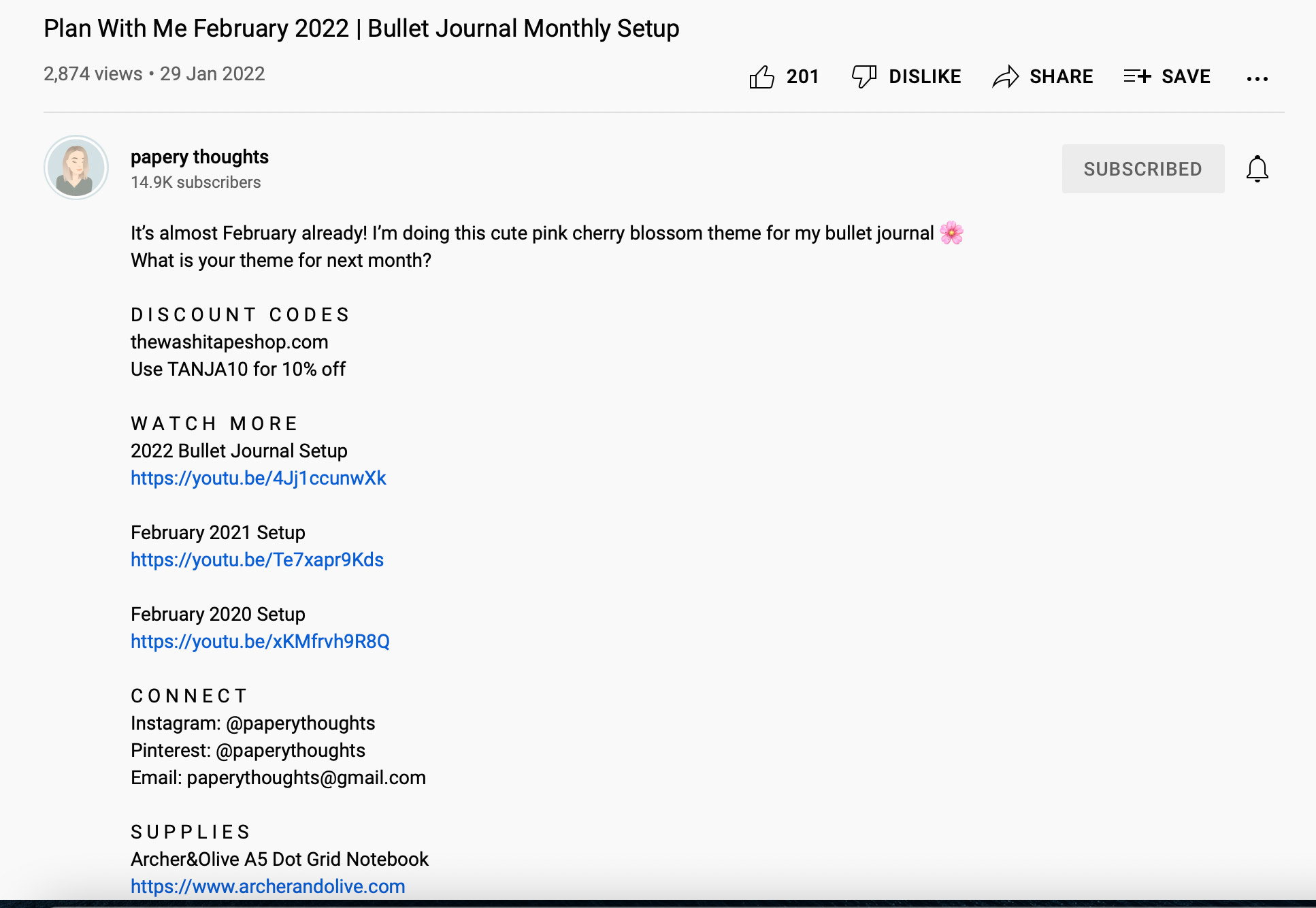
Task: Click the thewashitapeshop.com text
Action: (x=229, y=342)
